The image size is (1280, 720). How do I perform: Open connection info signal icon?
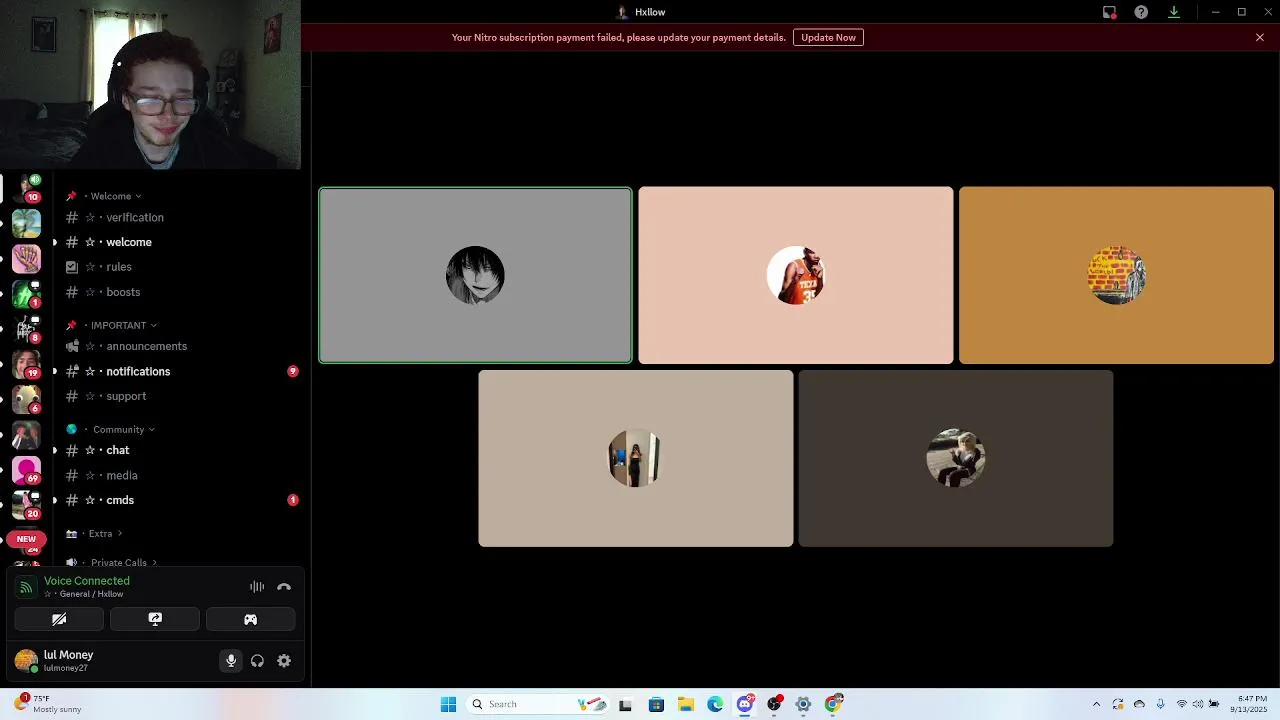(x=26, y=587)
